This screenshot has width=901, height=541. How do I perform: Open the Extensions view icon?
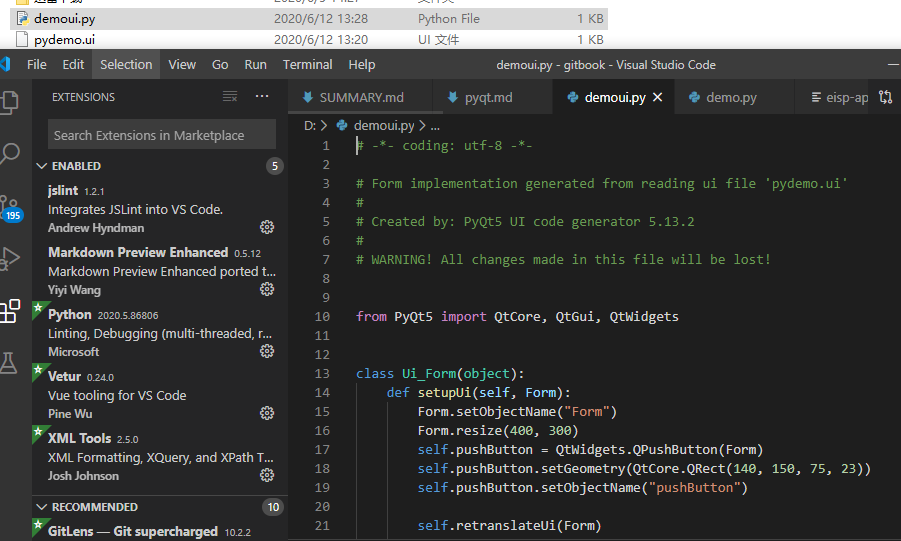(x=10, y=311)
